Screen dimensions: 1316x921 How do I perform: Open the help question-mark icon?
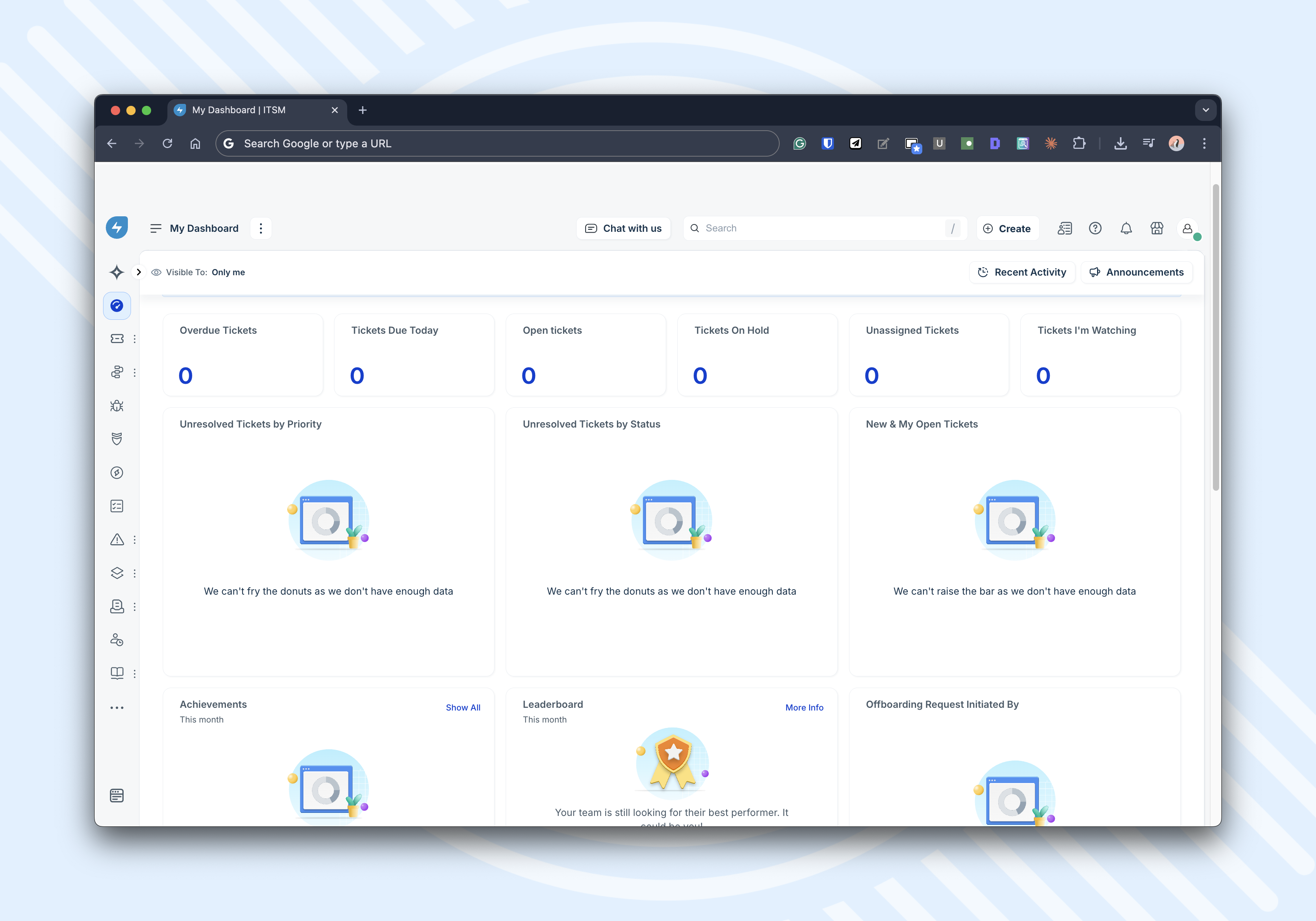pyautogui.click(x=1096, y=228)
